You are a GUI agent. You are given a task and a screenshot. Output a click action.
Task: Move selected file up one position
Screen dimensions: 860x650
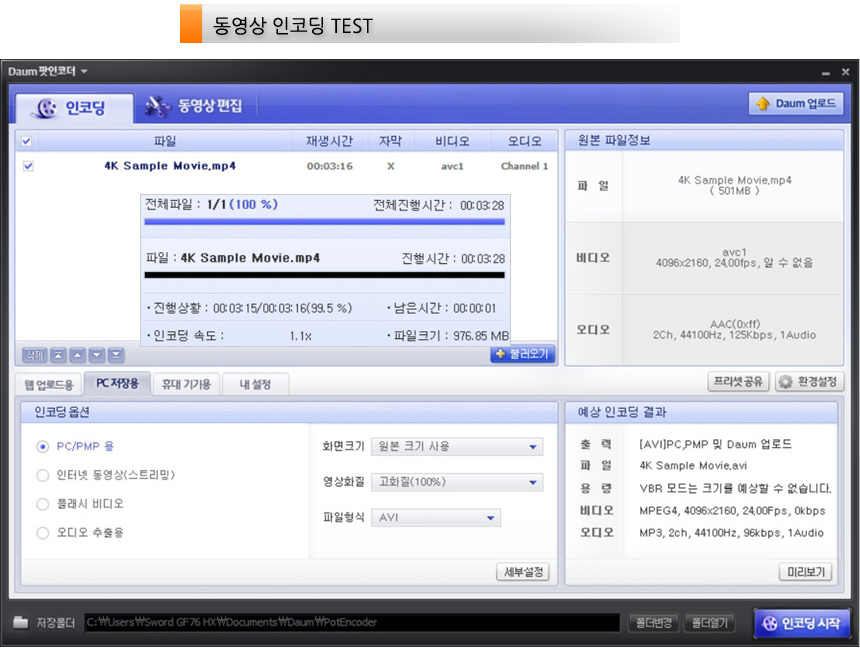[76, 355]
